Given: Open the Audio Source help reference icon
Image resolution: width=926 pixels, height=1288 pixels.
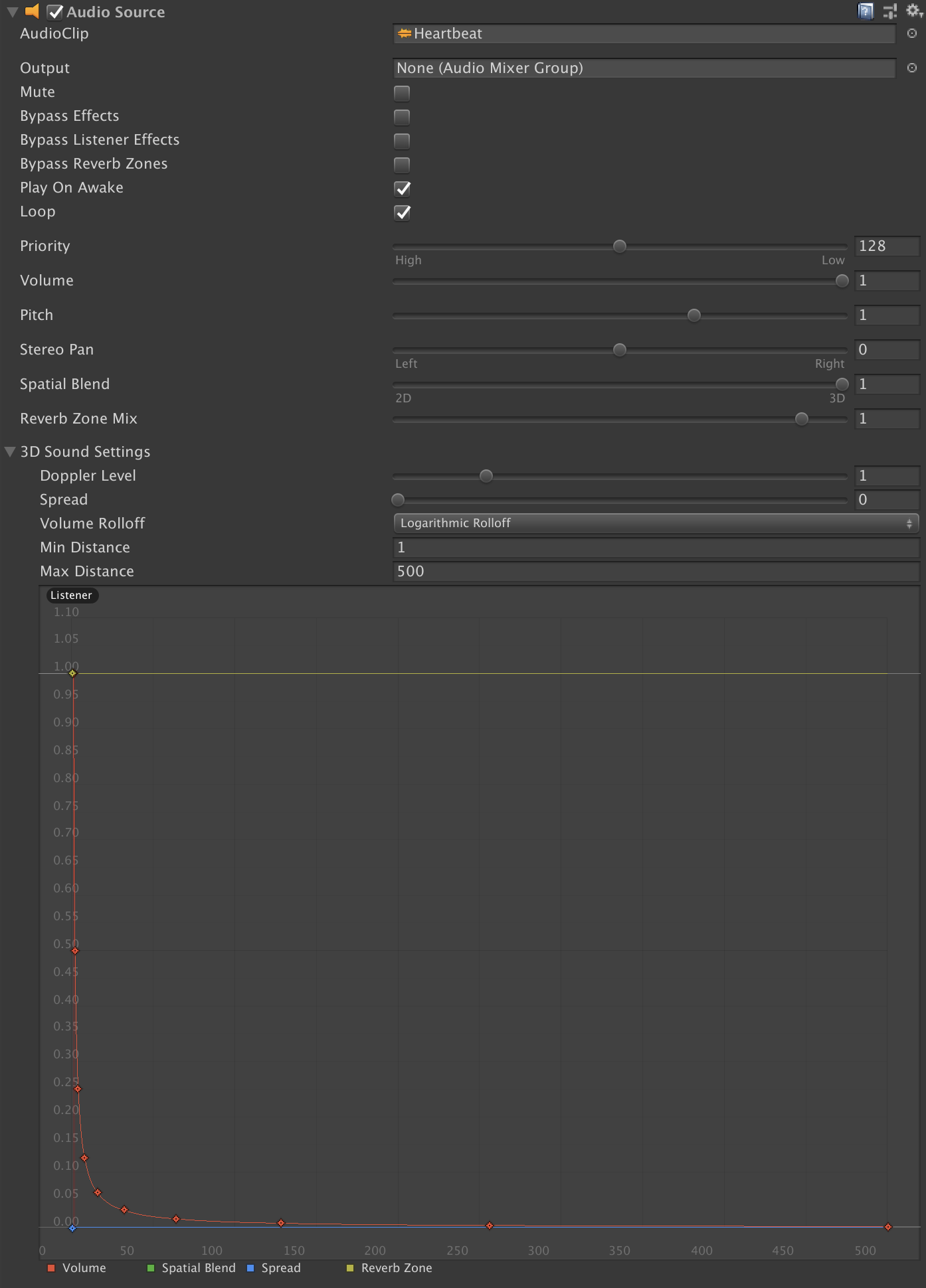Looking at the screenshot, I should 866,11.
